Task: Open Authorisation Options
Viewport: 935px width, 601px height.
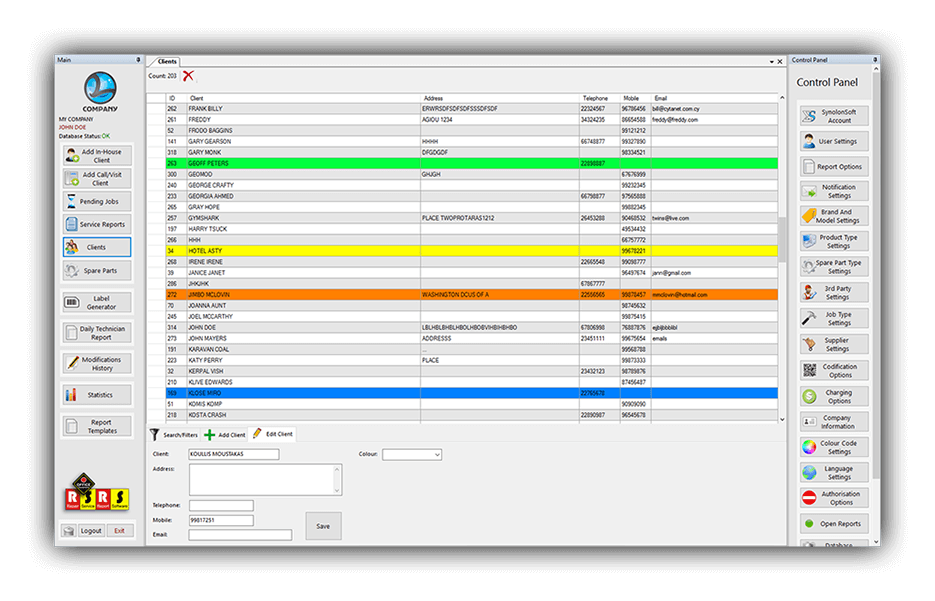Action: (x=835, y=497)
